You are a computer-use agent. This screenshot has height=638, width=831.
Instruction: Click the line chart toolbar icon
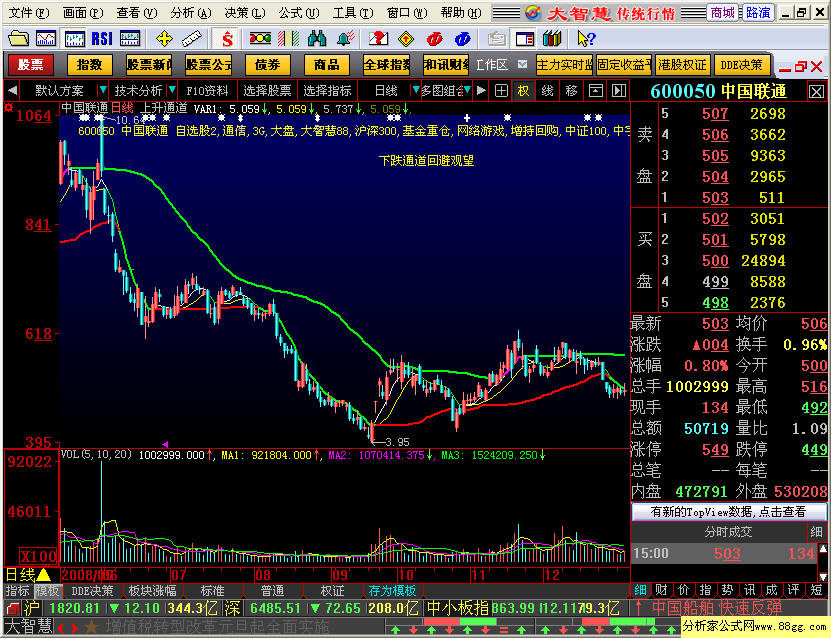coord(46,38)
